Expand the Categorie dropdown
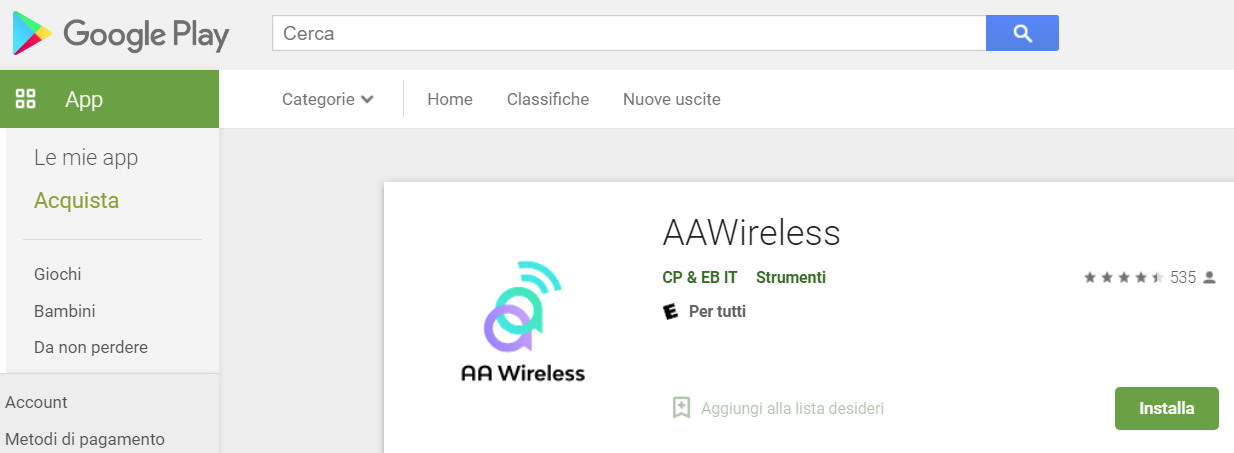 [328, 99]
